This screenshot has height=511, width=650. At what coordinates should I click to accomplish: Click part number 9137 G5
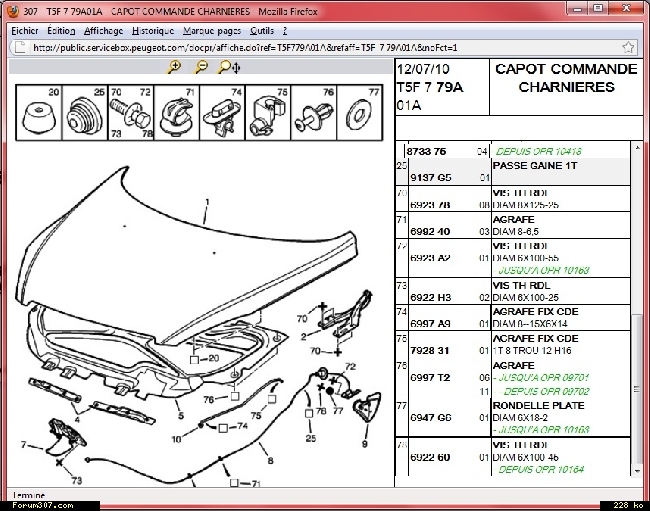pos(431,178)
